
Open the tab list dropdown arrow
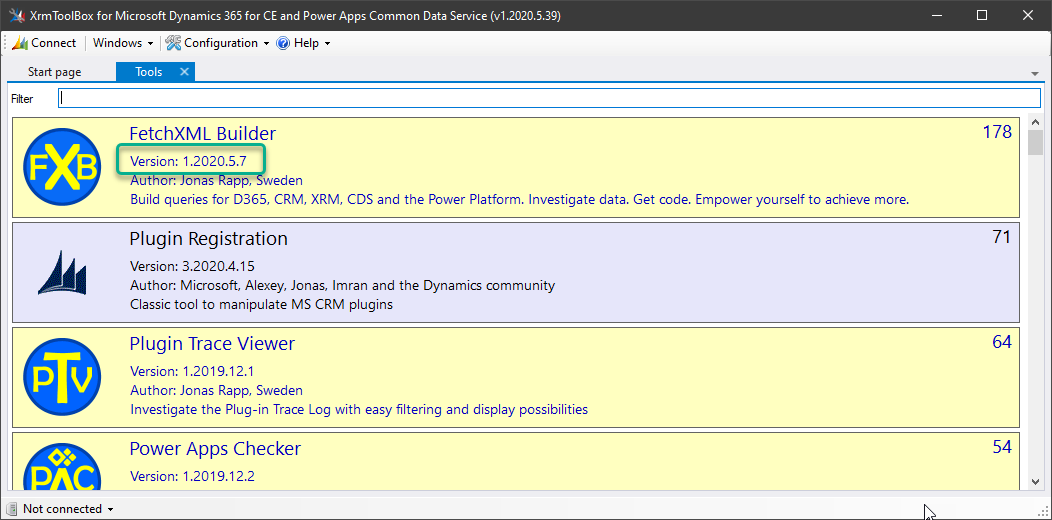pyautogui.click(x=1035, y=73)
